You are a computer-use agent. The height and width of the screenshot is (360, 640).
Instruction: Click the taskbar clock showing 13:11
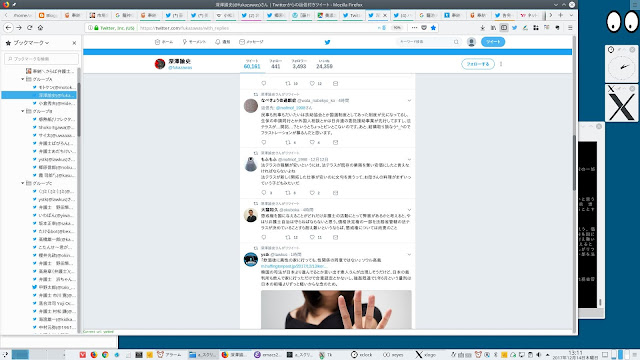coord(576,355)
